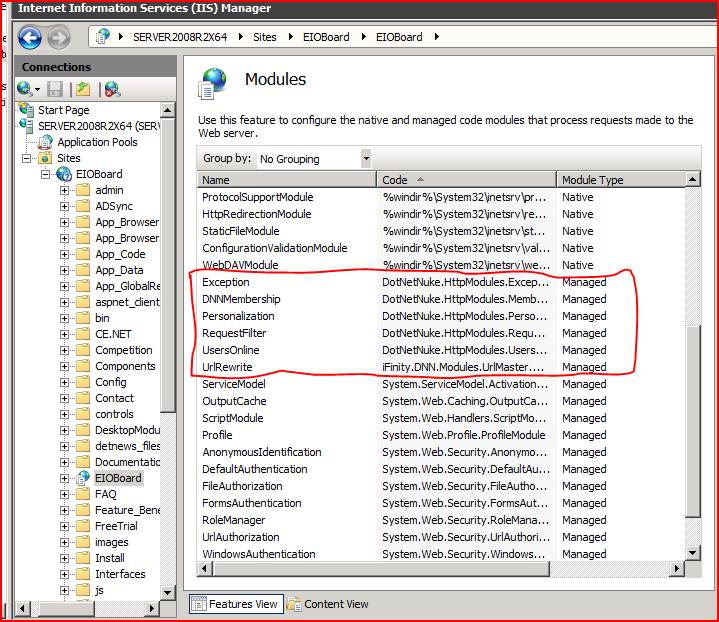Expand the FAQ folder
The width and height of the screenshot is (719, 622).
pyautogui.click(x=65, y=494)
